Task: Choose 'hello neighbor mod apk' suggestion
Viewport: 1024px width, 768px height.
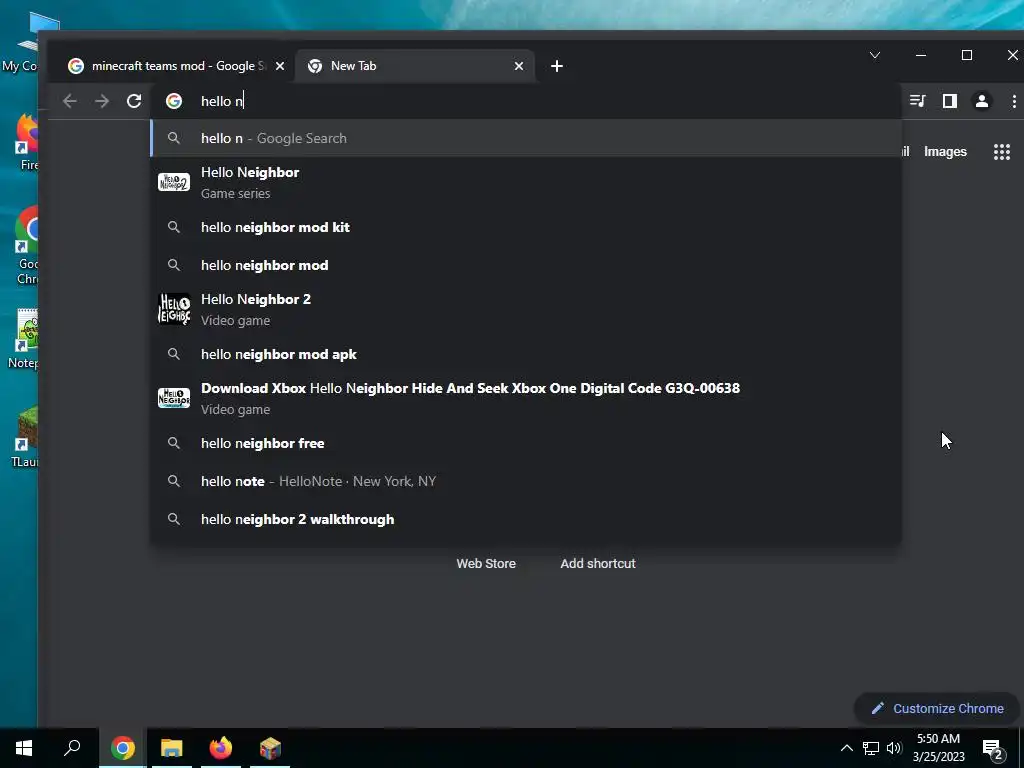Action: tap(526, 354)
